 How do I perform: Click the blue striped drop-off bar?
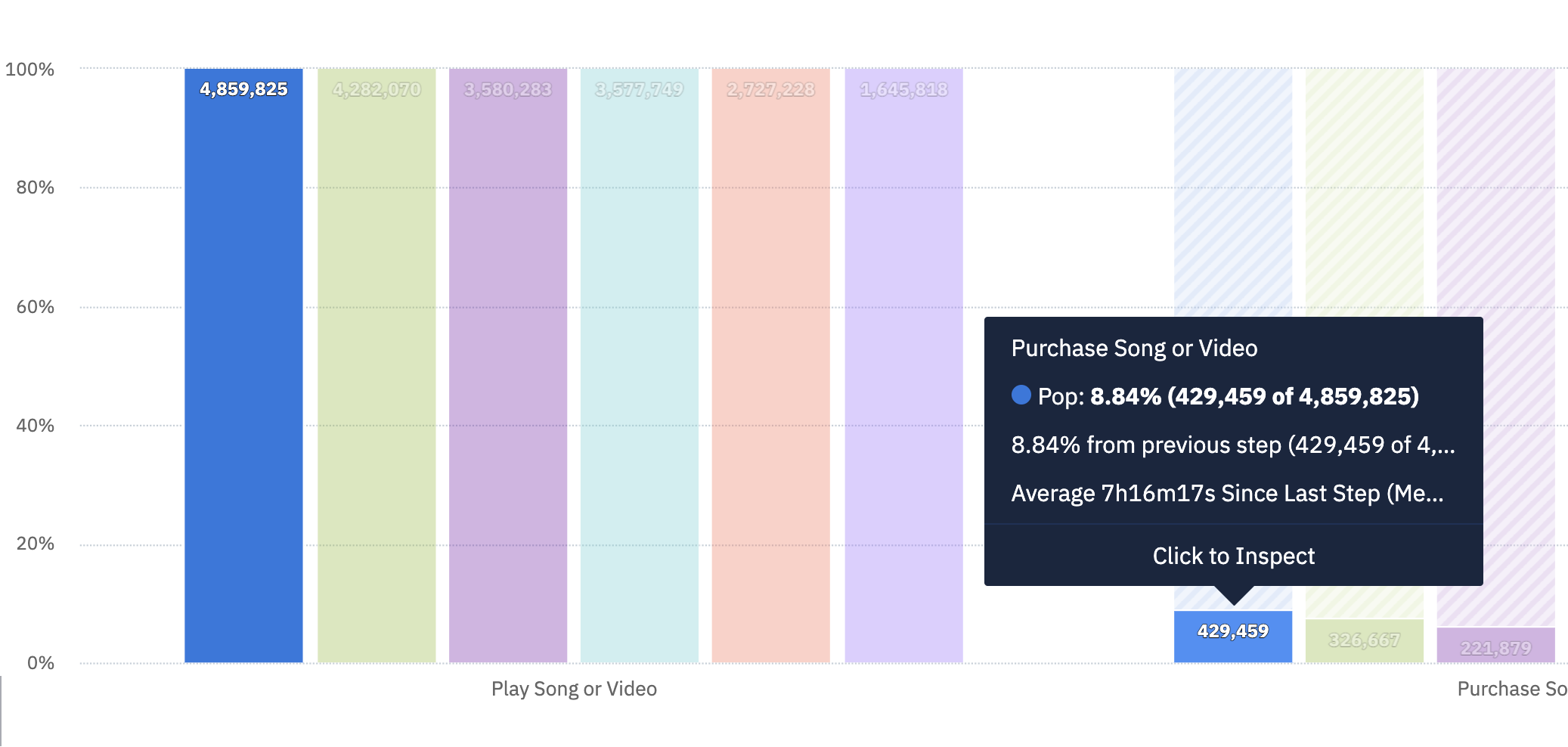pos(1233,189)
